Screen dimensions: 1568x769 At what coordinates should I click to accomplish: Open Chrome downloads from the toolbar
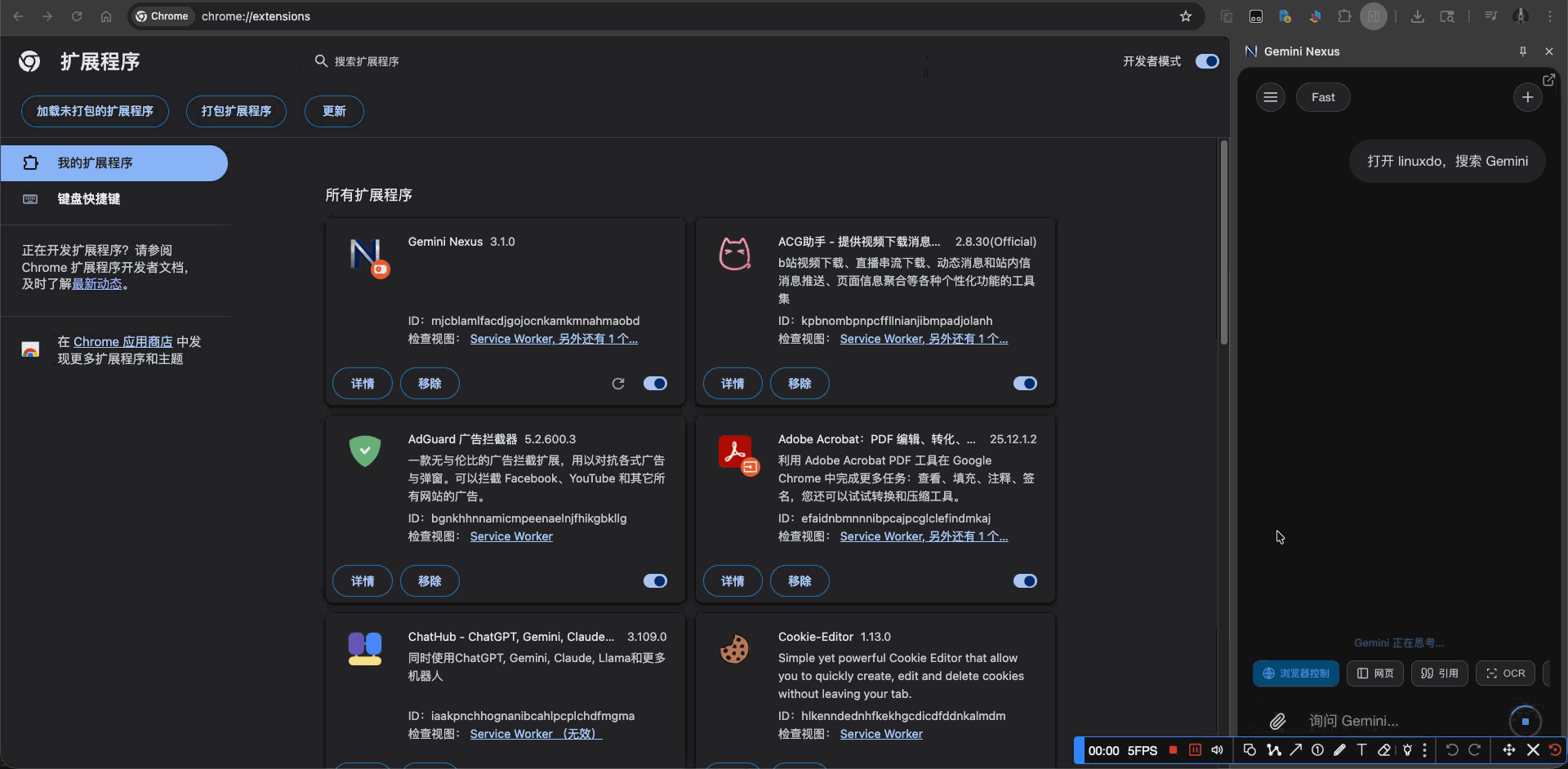pyautogui.click(x=1418, y=16)
